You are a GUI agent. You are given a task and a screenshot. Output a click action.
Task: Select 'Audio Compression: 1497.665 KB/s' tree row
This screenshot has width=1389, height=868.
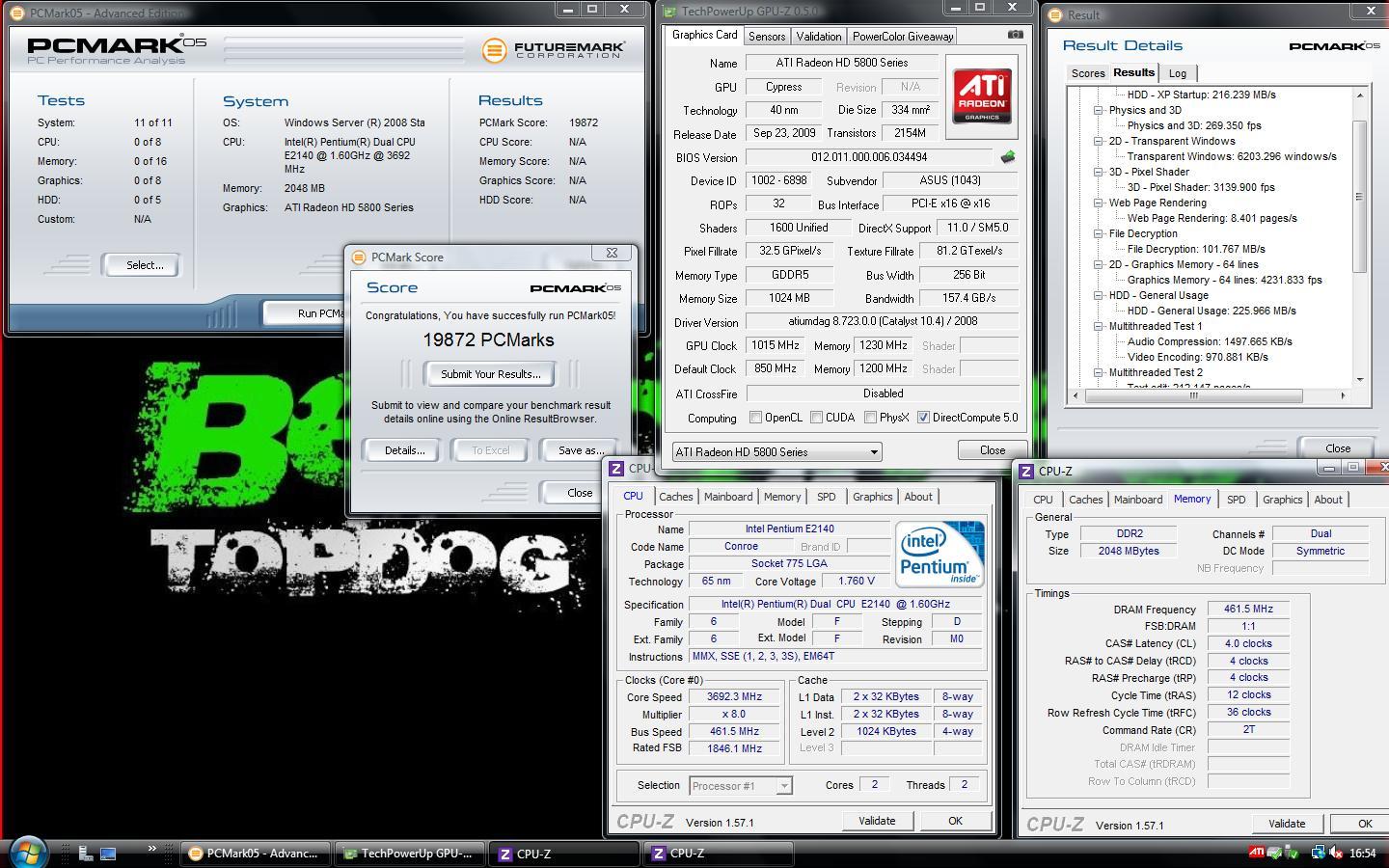coord(1210,341)
